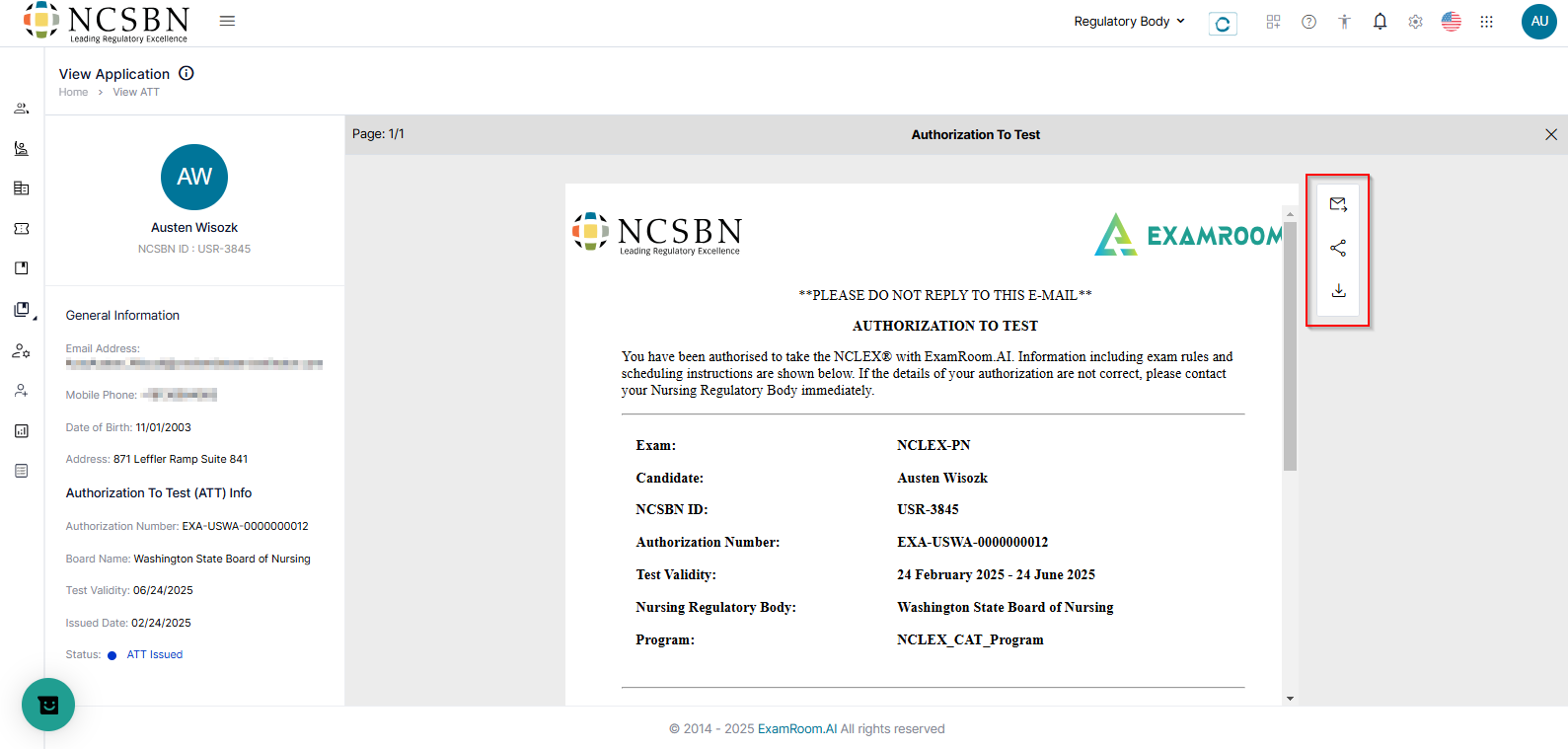This screenshot has width=1568, height=749.
Task: Click the Test Validity 06/24/2025 value
Action: 163,590
